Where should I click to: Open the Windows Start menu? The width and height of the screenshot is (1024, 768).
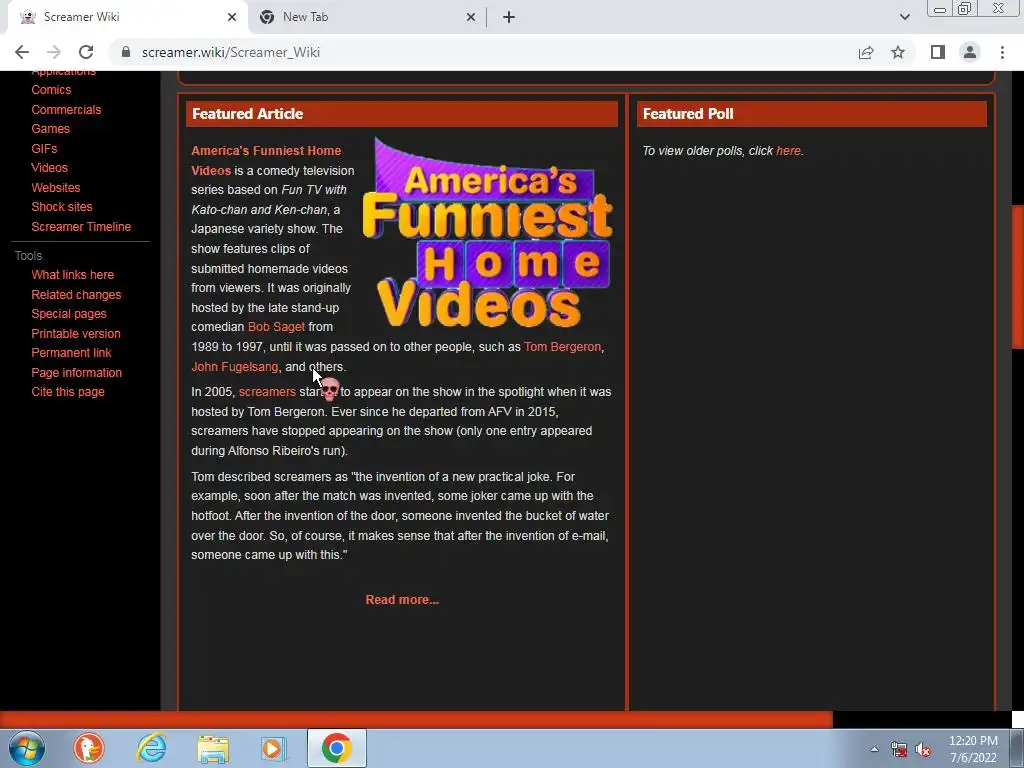(27, 748)
